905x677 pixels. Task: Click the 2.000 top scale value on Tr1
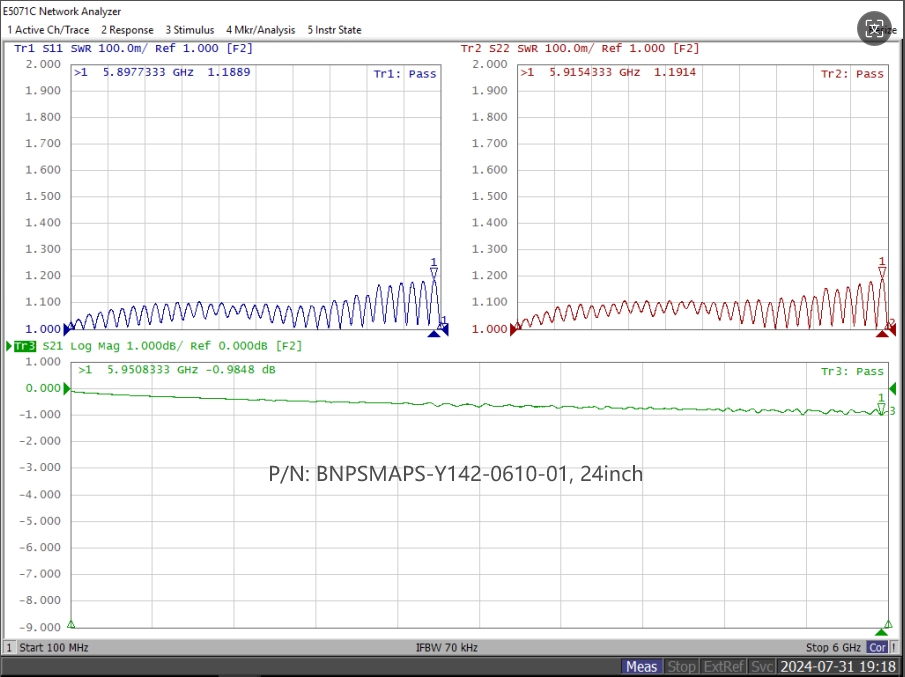(43, 64)
